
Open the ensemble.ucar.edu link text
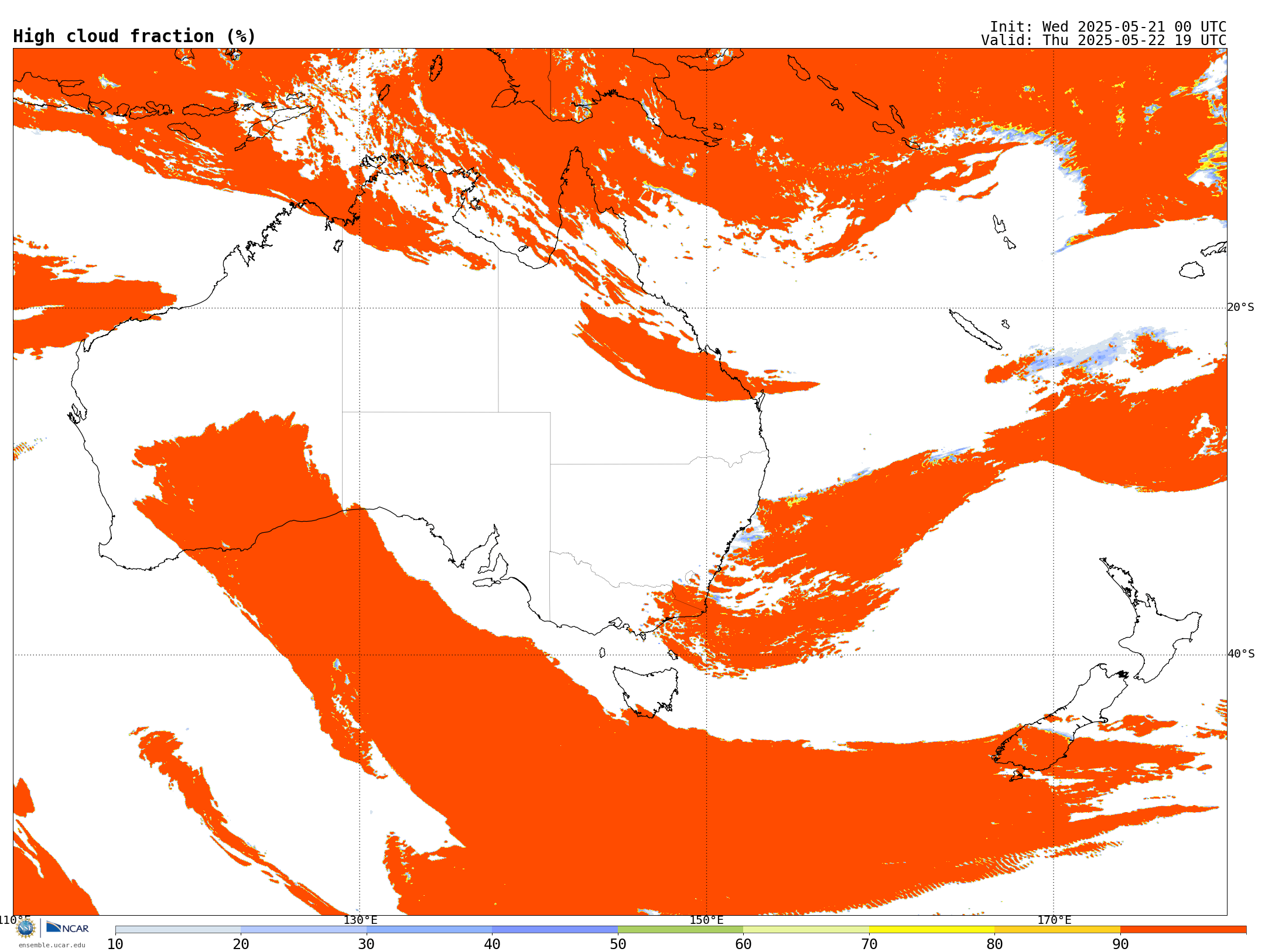click(x=52, y=945)
